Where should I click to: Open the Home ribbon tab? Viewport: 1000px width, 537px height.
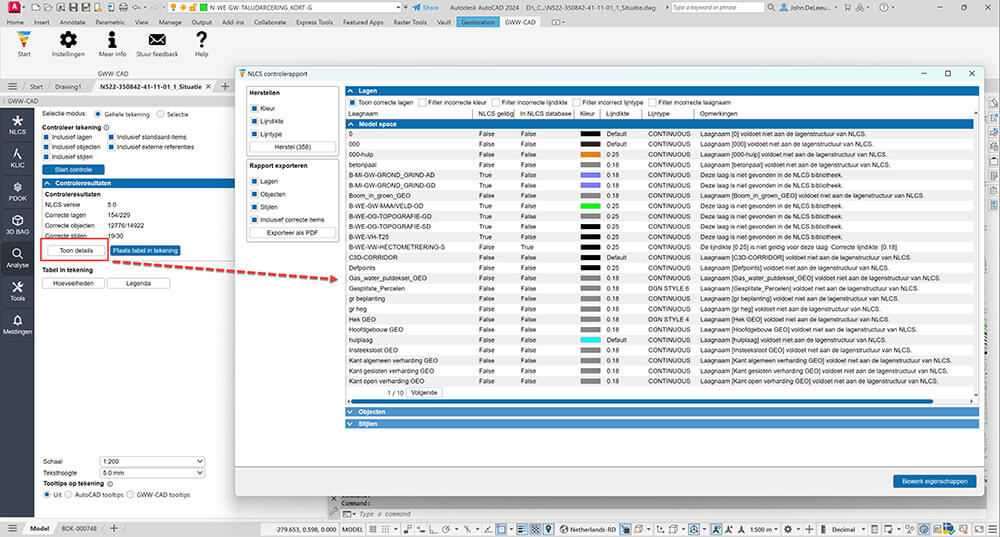pos(15,22)
